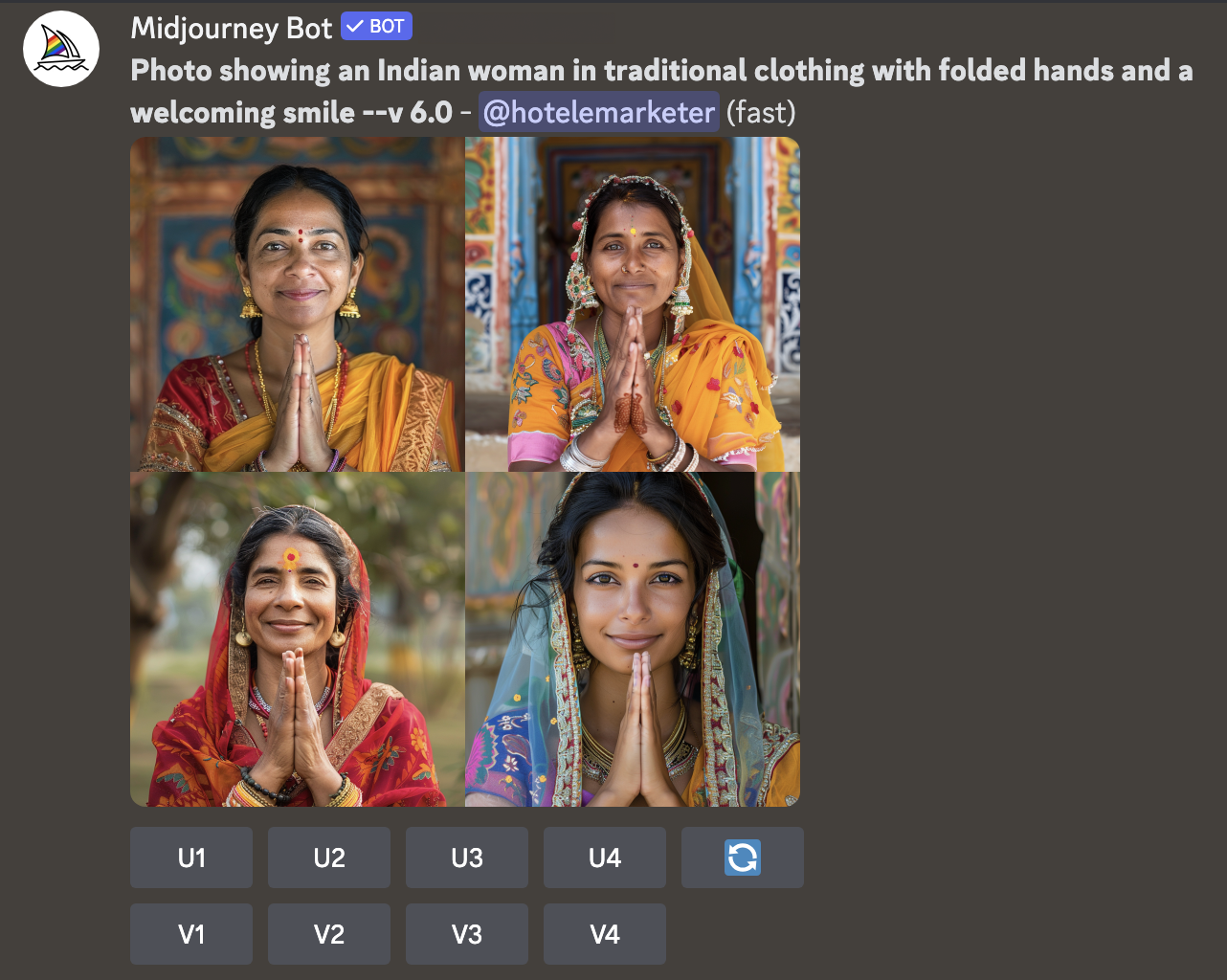This screenshot has height=980, width=1227.
Task: Select V3 variation button
Action: [x=467, y=934]
